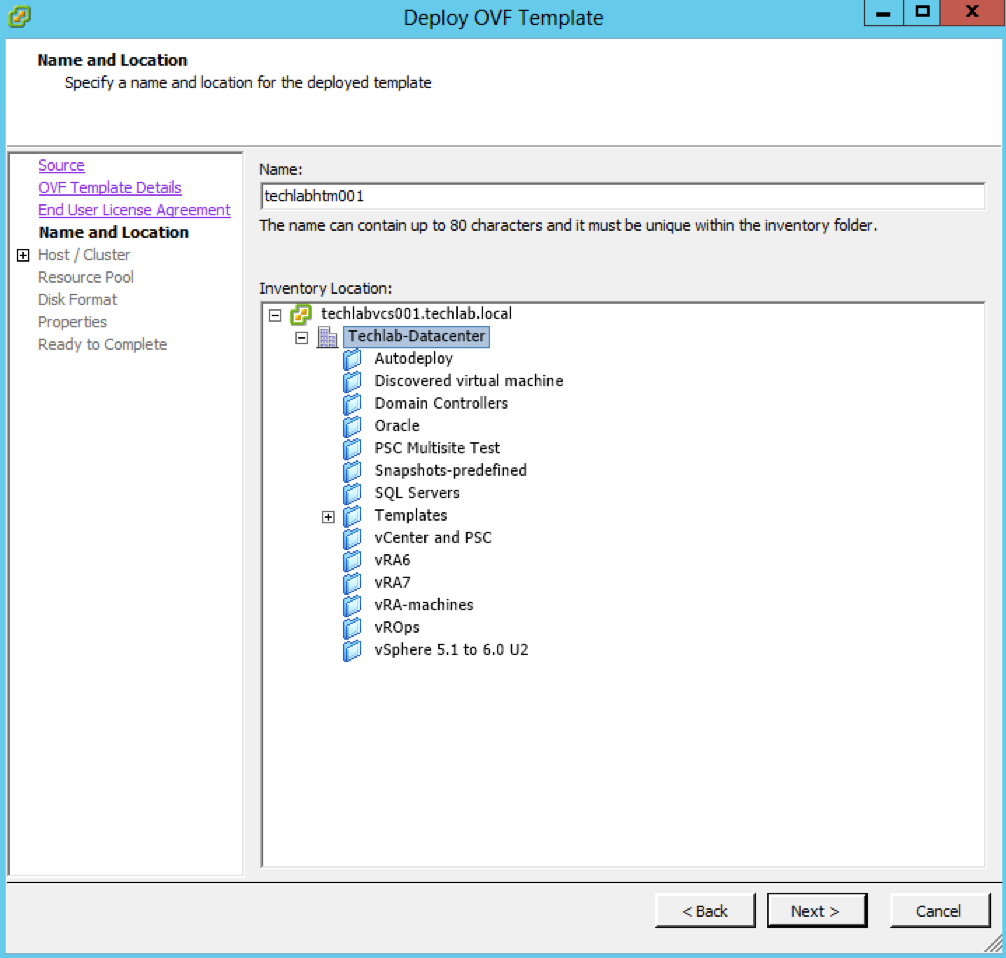This screenshot has height=958, width=1006.
Task: Select the vRA7 folder
Action: coord(392,583)
